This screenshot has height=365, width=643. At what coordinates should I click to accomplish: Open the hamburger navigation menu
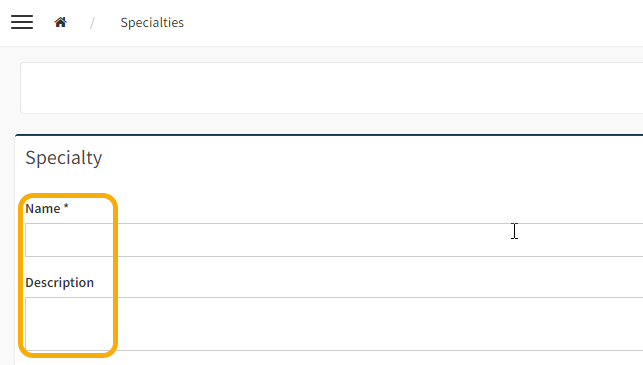point(22,22)
